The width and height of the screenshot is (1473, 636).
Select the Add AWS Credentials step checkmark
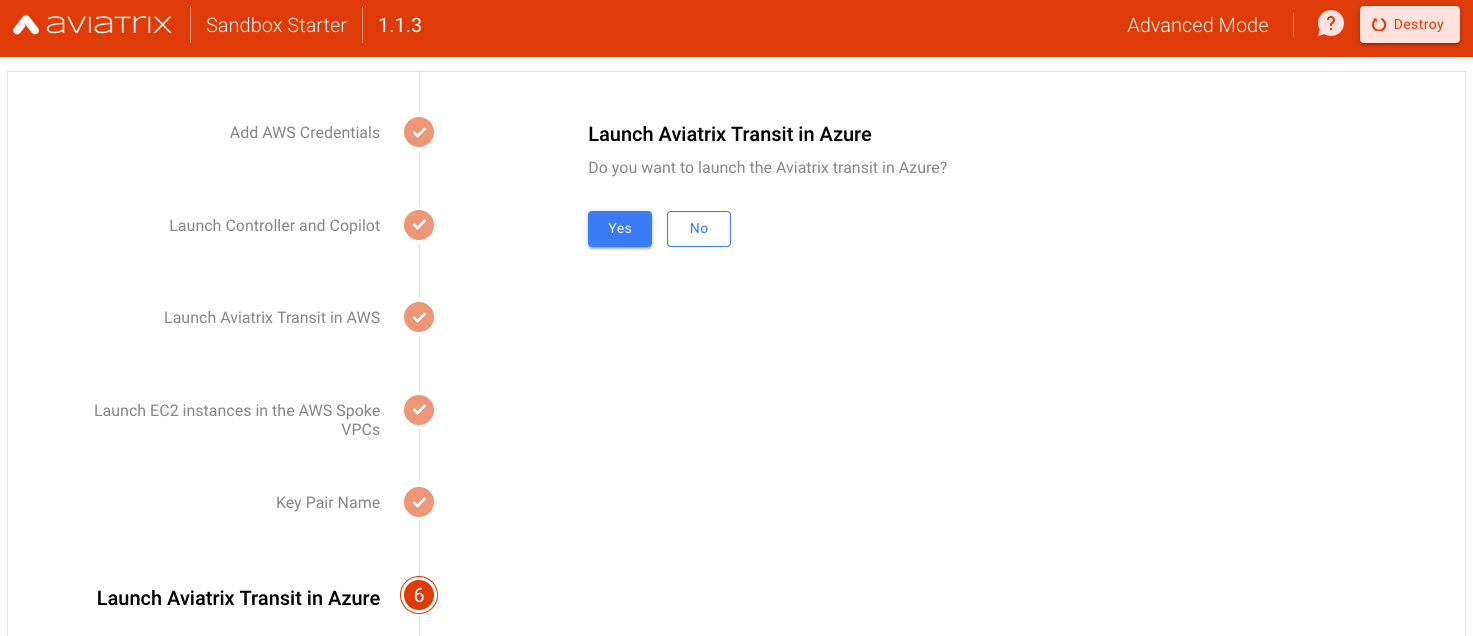pyautogui.click(x=419, y=132)
